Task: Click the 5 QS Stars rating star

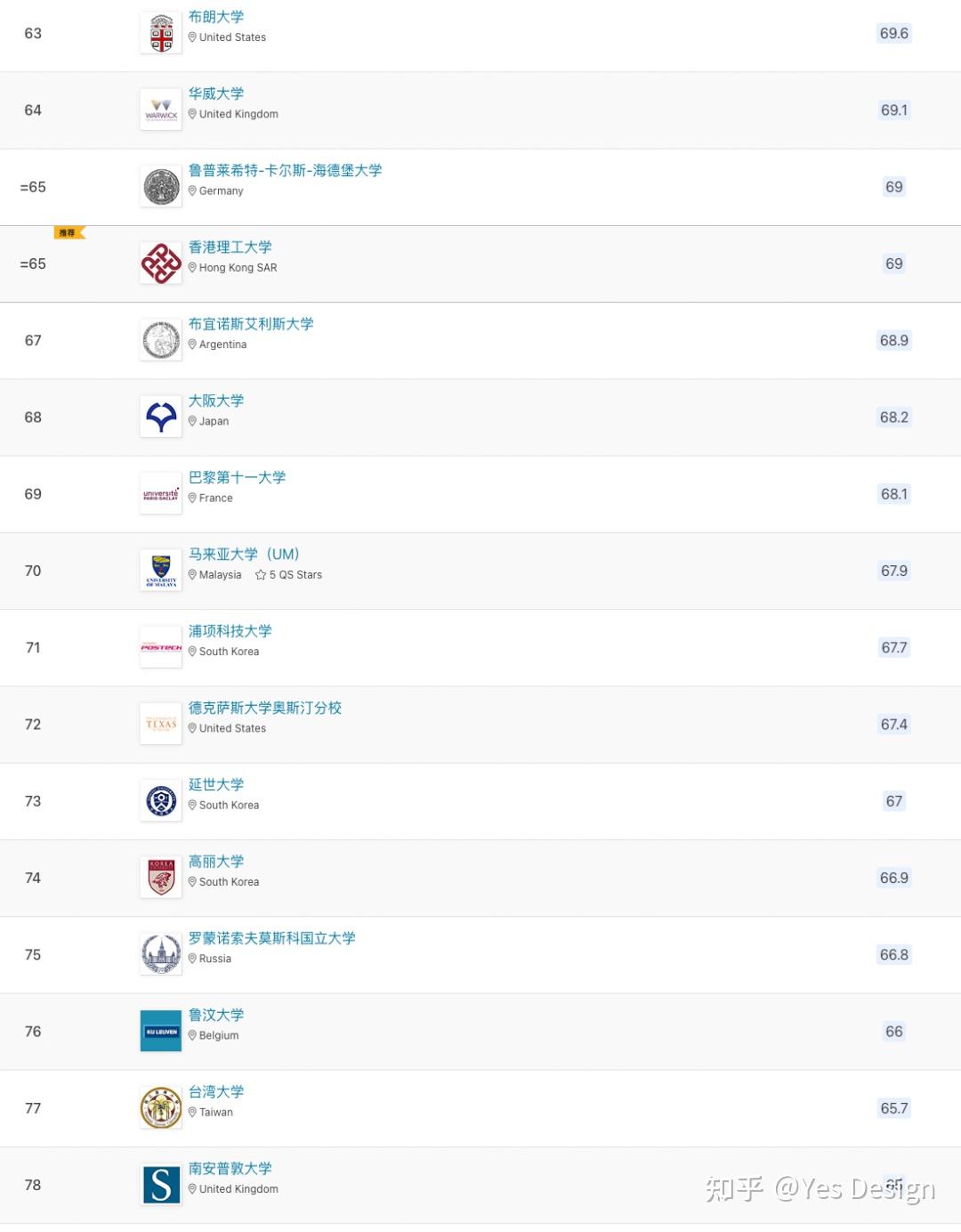Action: pyautogui.click(x=262, y=574)
